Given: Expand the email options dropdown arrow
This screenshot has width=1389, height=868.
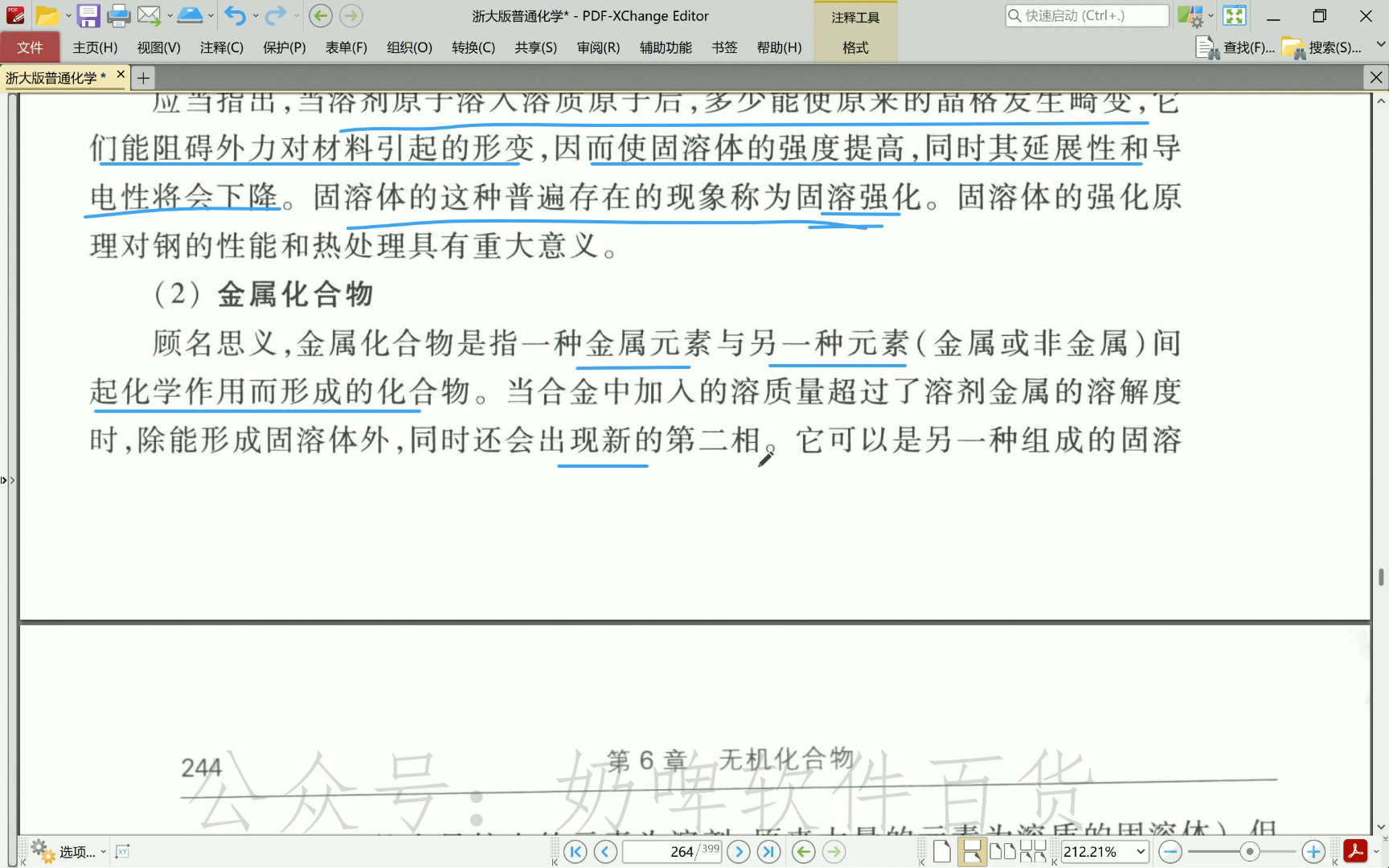Looking at the screenshot, I should 170,16.
